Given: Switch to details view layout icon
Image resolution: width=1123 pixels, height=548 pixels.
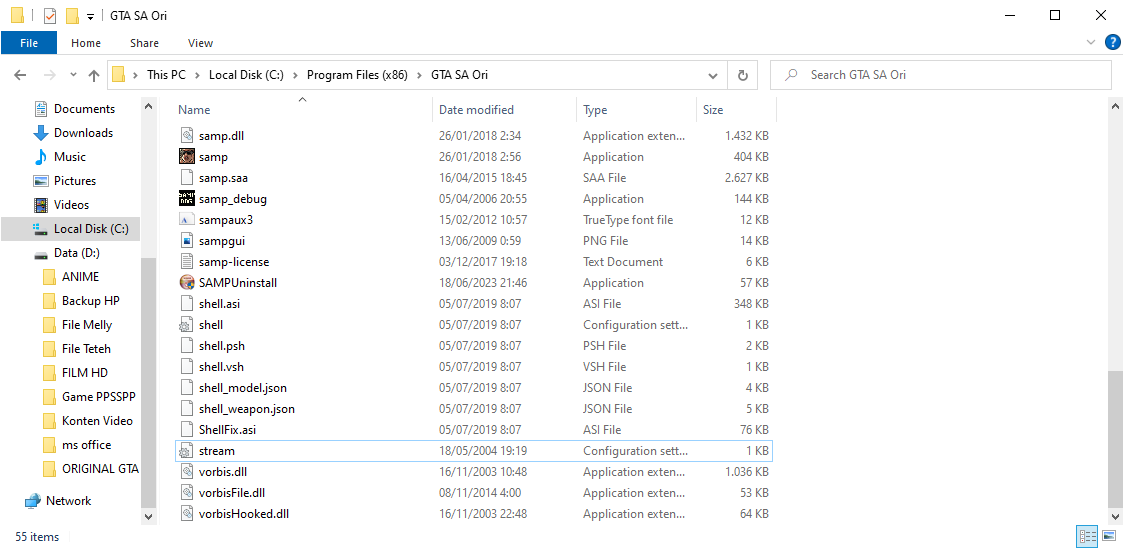Looking at the screenshot, I should click(x=1088, y=536).
